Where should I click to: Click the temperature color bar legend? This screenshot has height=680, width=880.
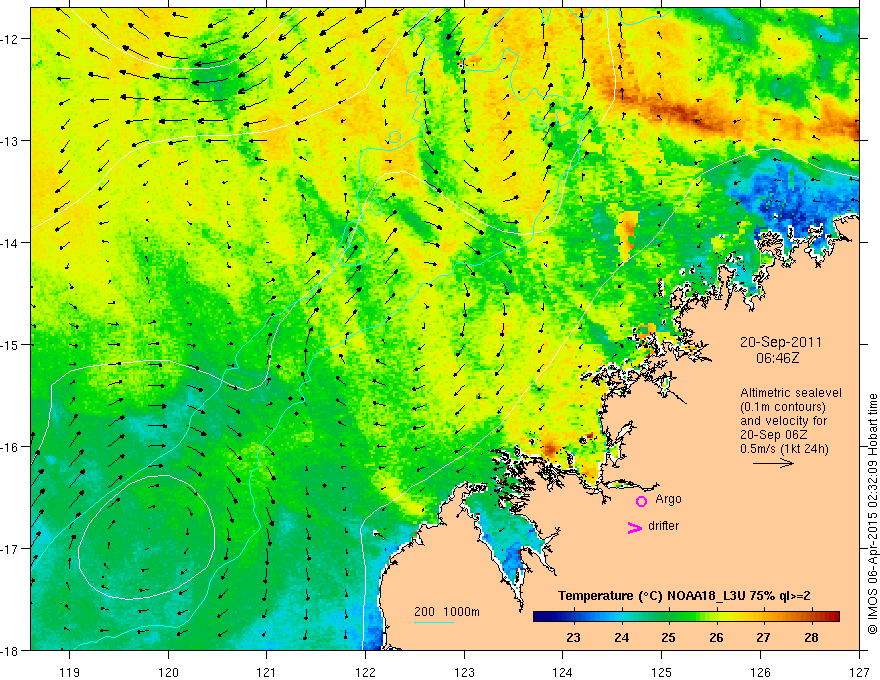point(686,617)
